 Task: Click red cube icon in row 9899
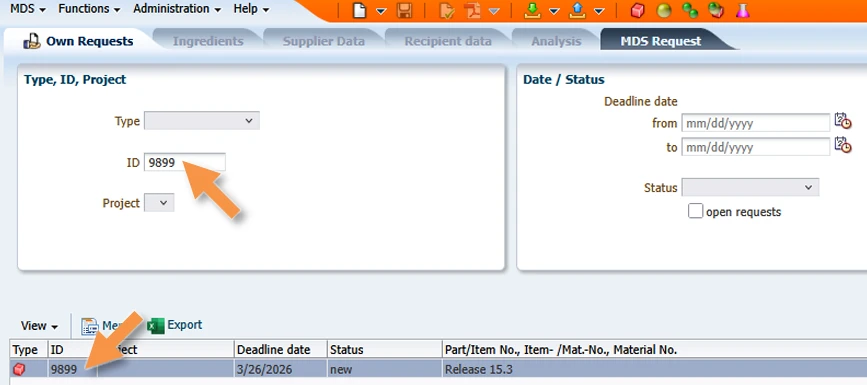(x=19, y=369)
